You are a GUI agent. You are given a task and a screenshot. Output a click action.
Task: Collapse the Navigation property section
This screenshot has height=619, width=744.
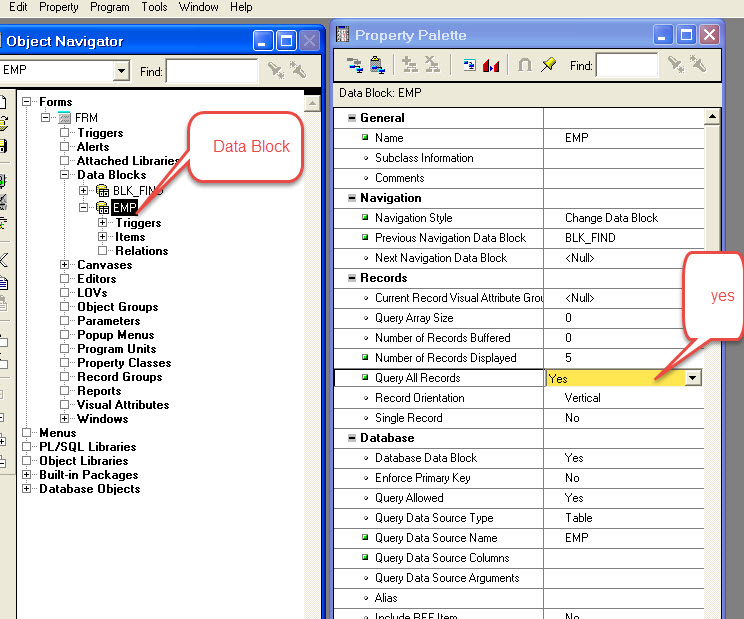[x=352, y=198]
